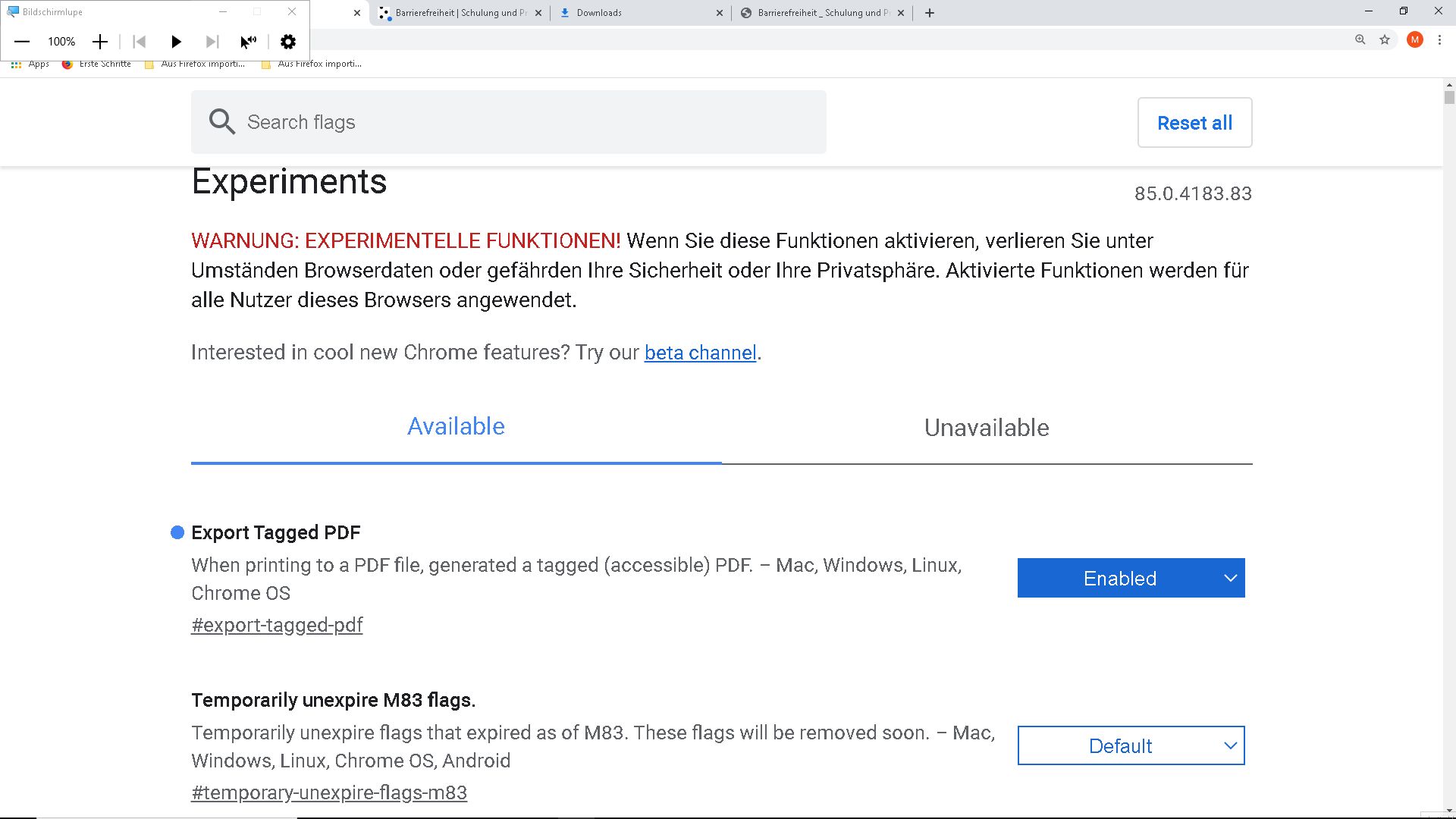Open Magnifier settings gear
The image size is (1456, 819).
[x=288, y=42]
